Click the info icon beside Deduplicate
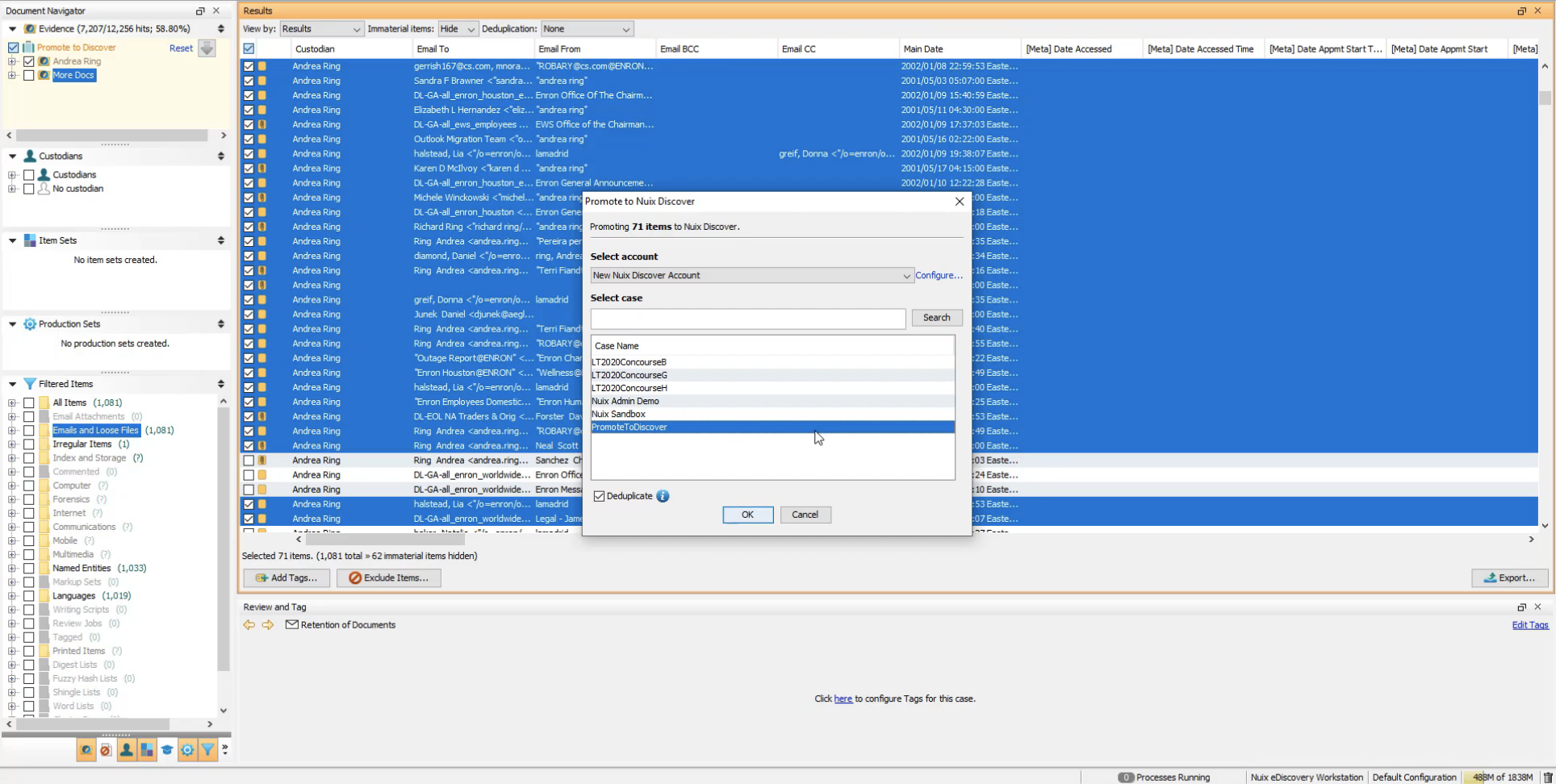 pyautogui.click(x=663, y=496)
